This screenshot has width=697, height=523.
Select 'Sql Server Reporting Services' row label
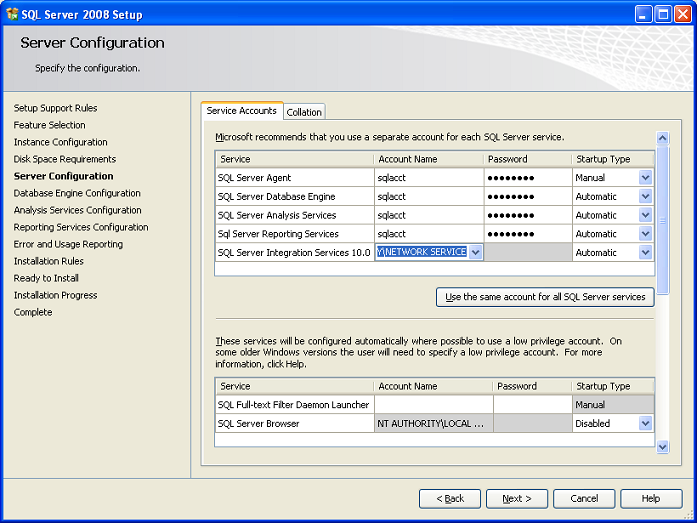pos(278,234)
